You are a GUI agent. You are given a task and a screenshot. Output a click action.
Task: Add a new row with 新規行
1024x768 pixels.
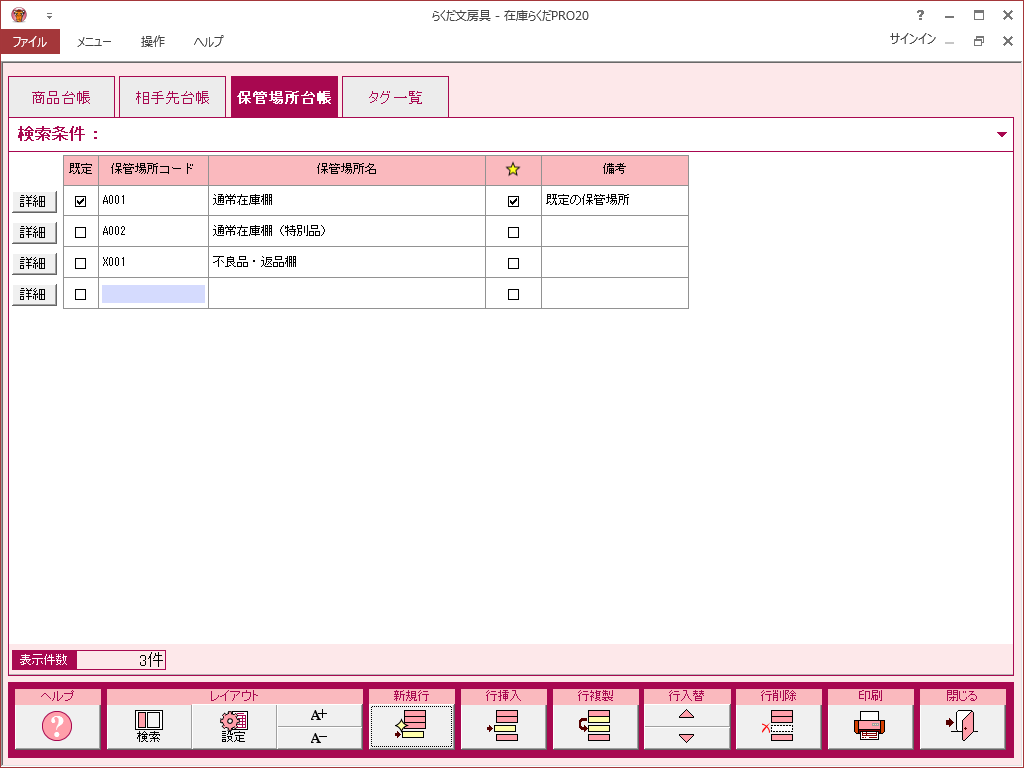click(x=411, y=727)
